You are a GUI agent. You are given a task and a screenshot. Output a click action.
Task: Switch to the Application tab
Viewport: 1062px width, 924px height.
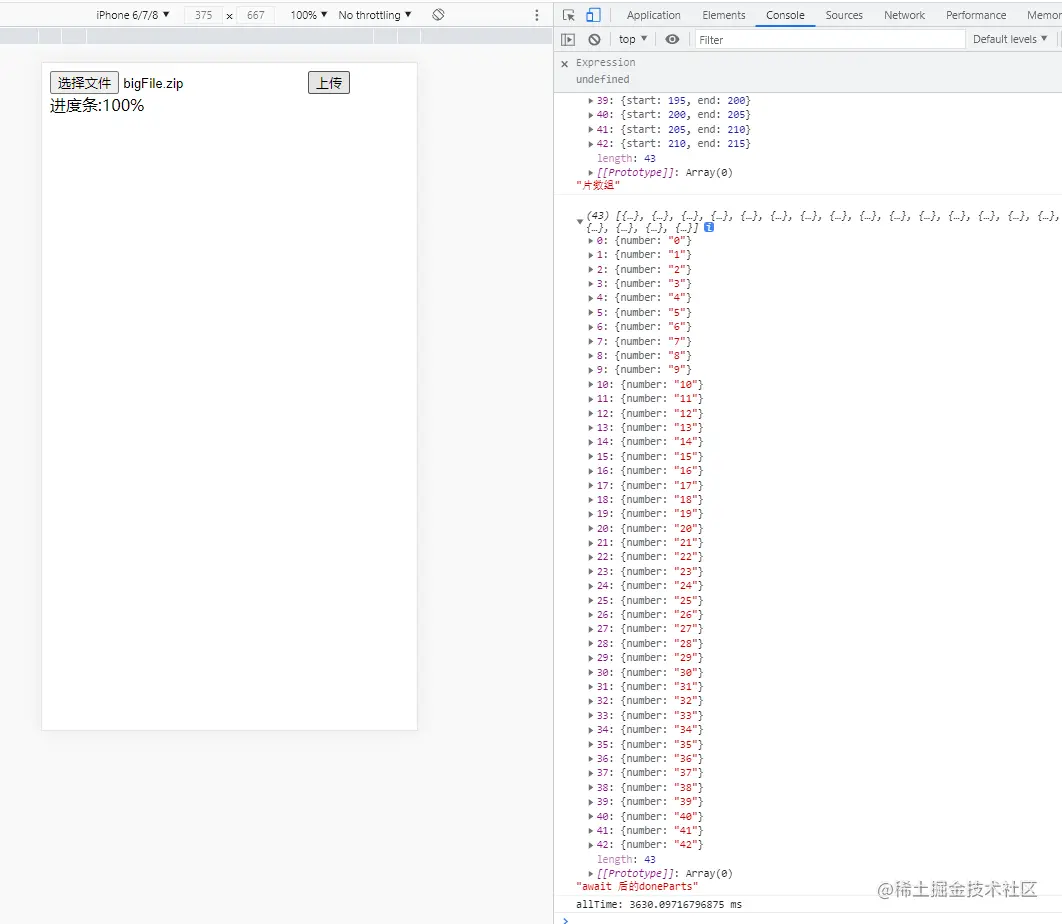coord(653,15)
